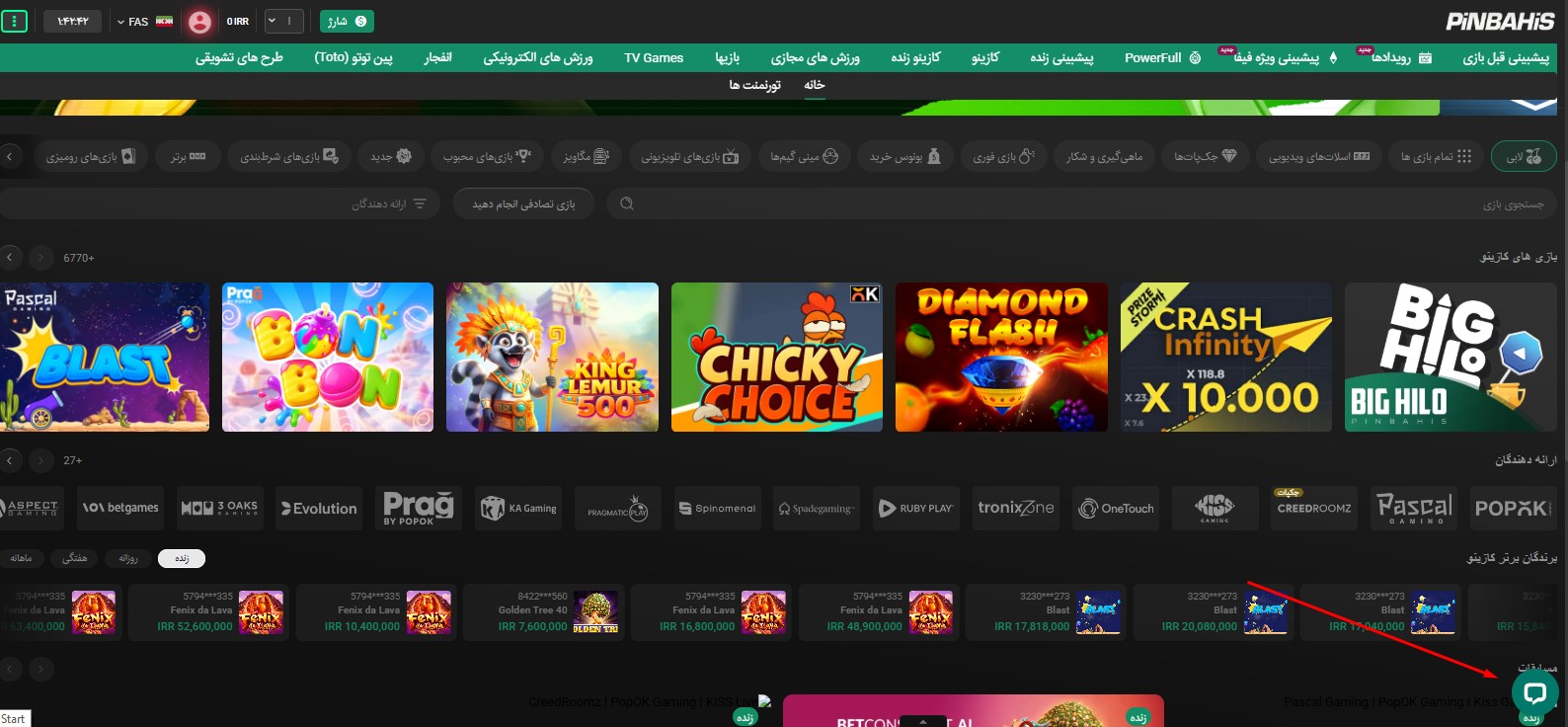This screenshot has height=727, width=1568.
Task: Open the TV Games menu item
Action: tap(654, 57)
